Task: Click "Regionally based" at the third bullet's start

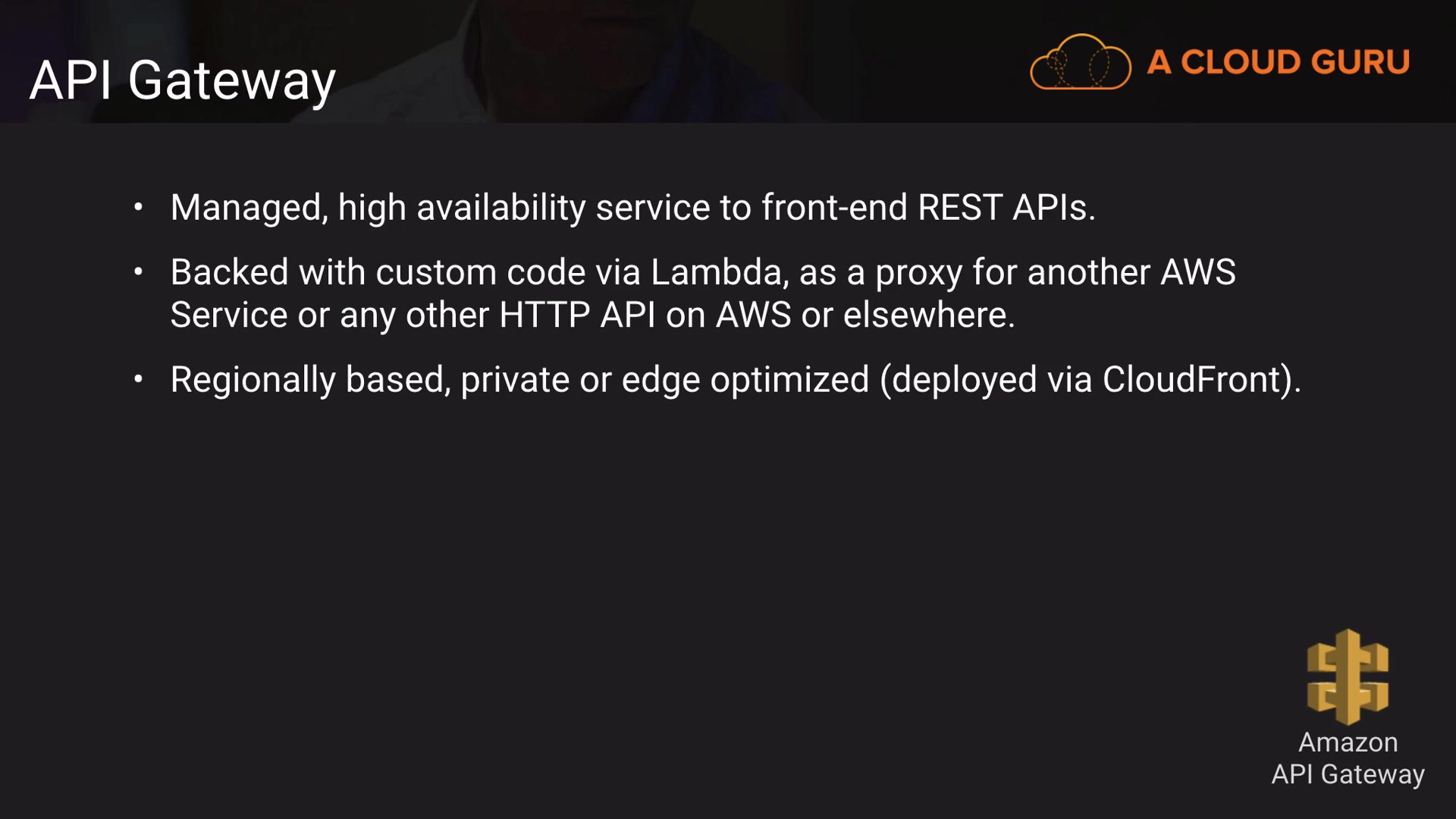Action: click(x=306, y=380)
